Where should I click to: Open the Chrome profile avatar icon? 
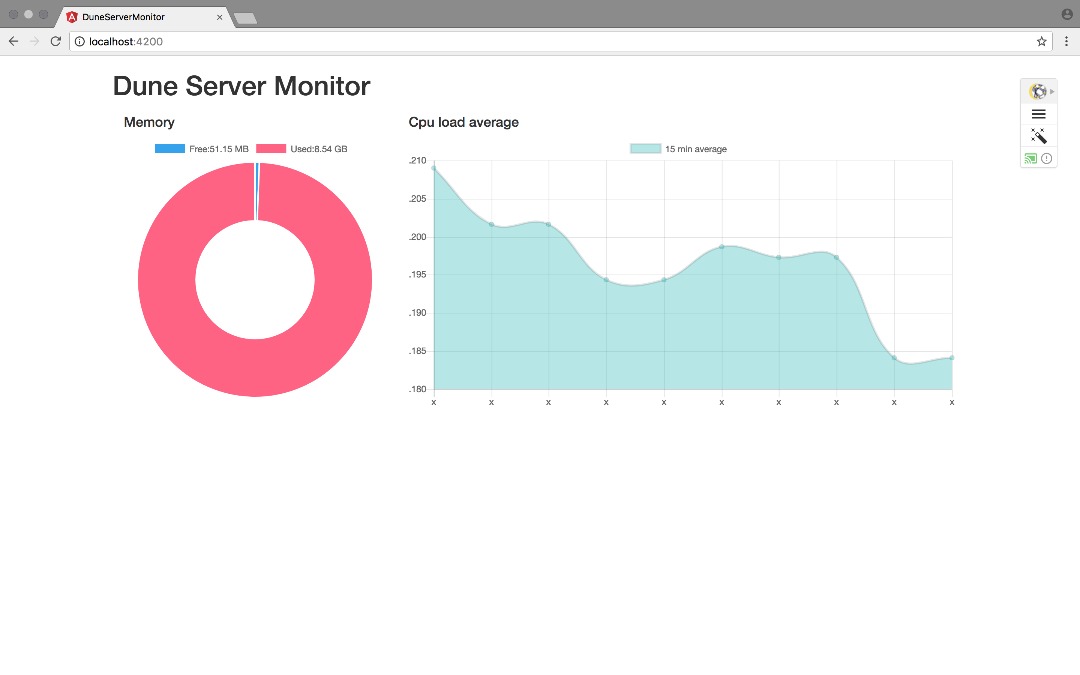click(x=1068, y=14)
